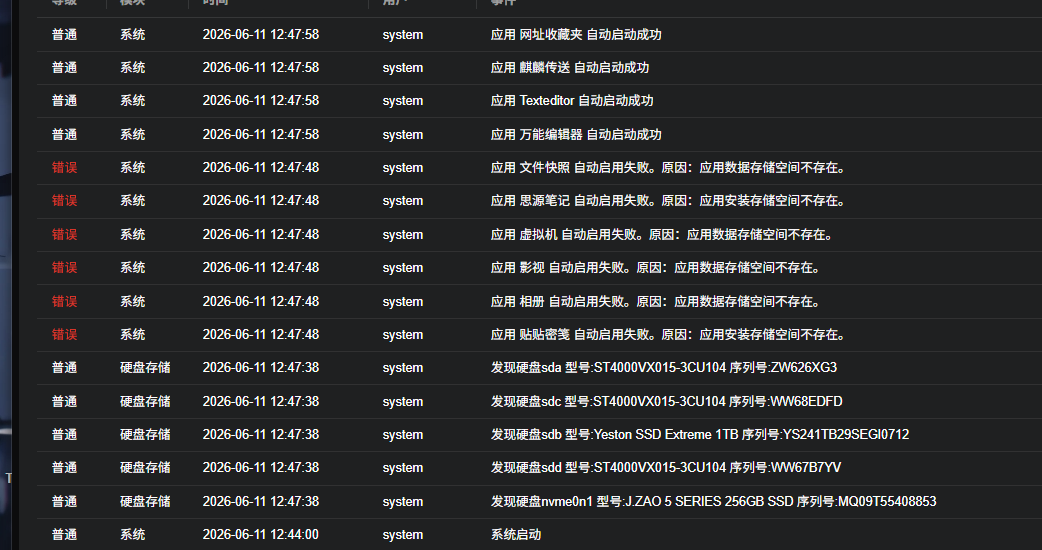Viewport: 1042px width, 550px height.
Task: Click the 系统 module in 麒麟传送 row
Action: [x=132, y=68]
